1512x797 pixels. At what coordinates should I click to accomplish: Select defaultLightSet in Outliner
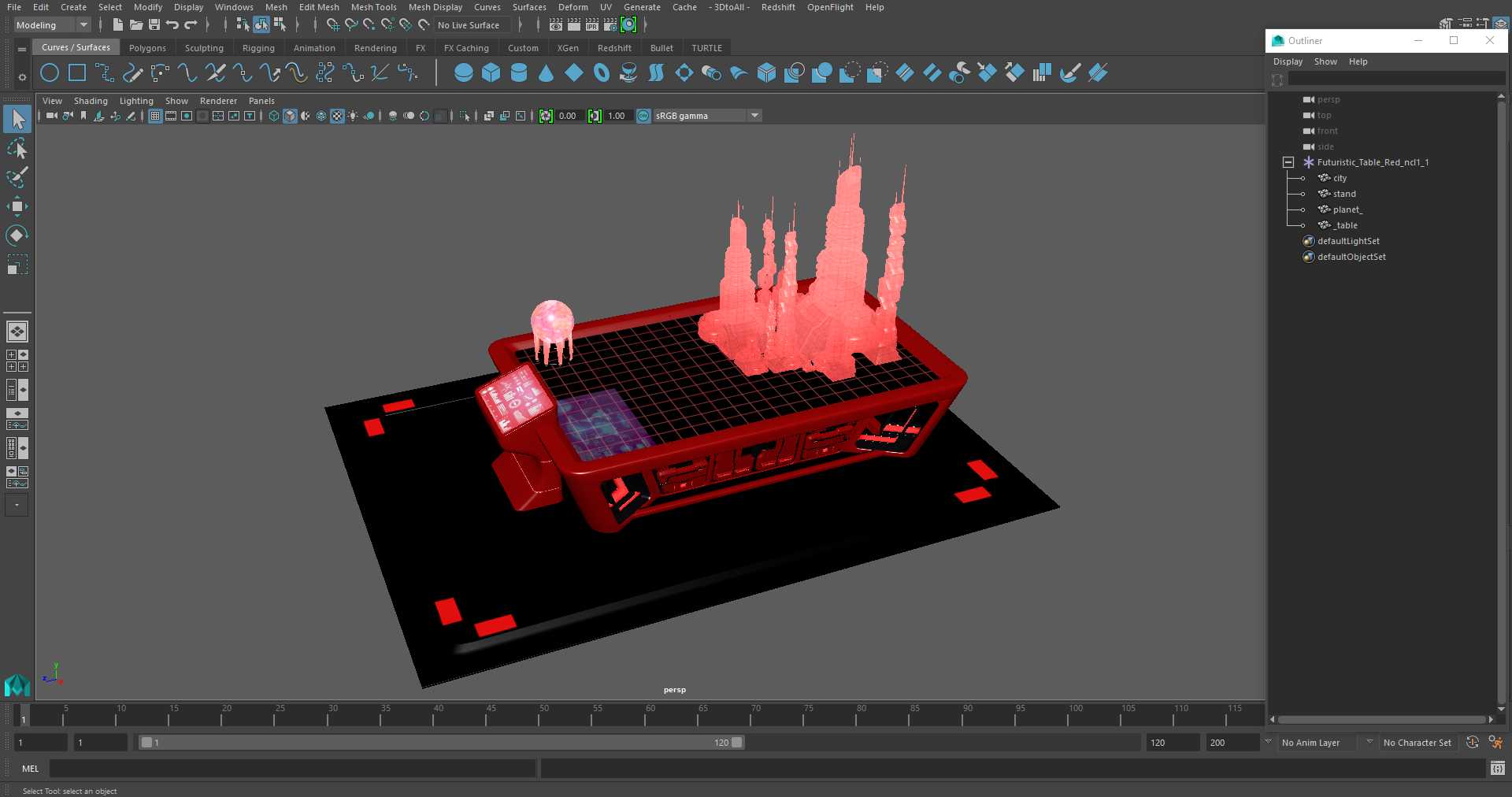point(1348,241)
